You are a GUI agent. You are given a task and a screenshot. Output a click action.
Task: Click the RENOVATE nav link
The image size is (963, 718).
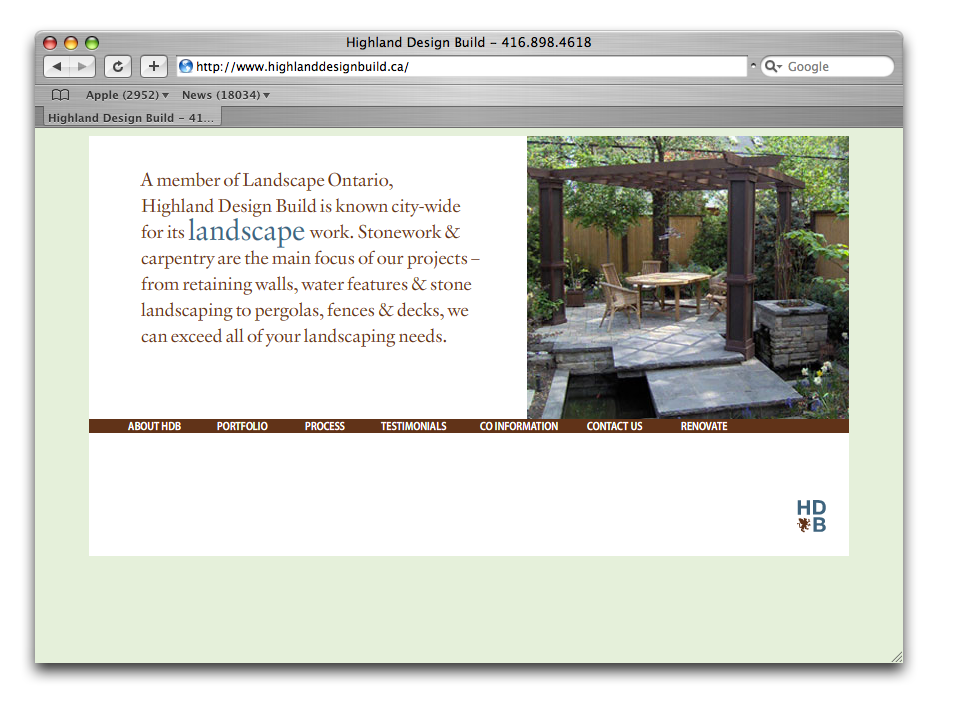coord(704,426)
